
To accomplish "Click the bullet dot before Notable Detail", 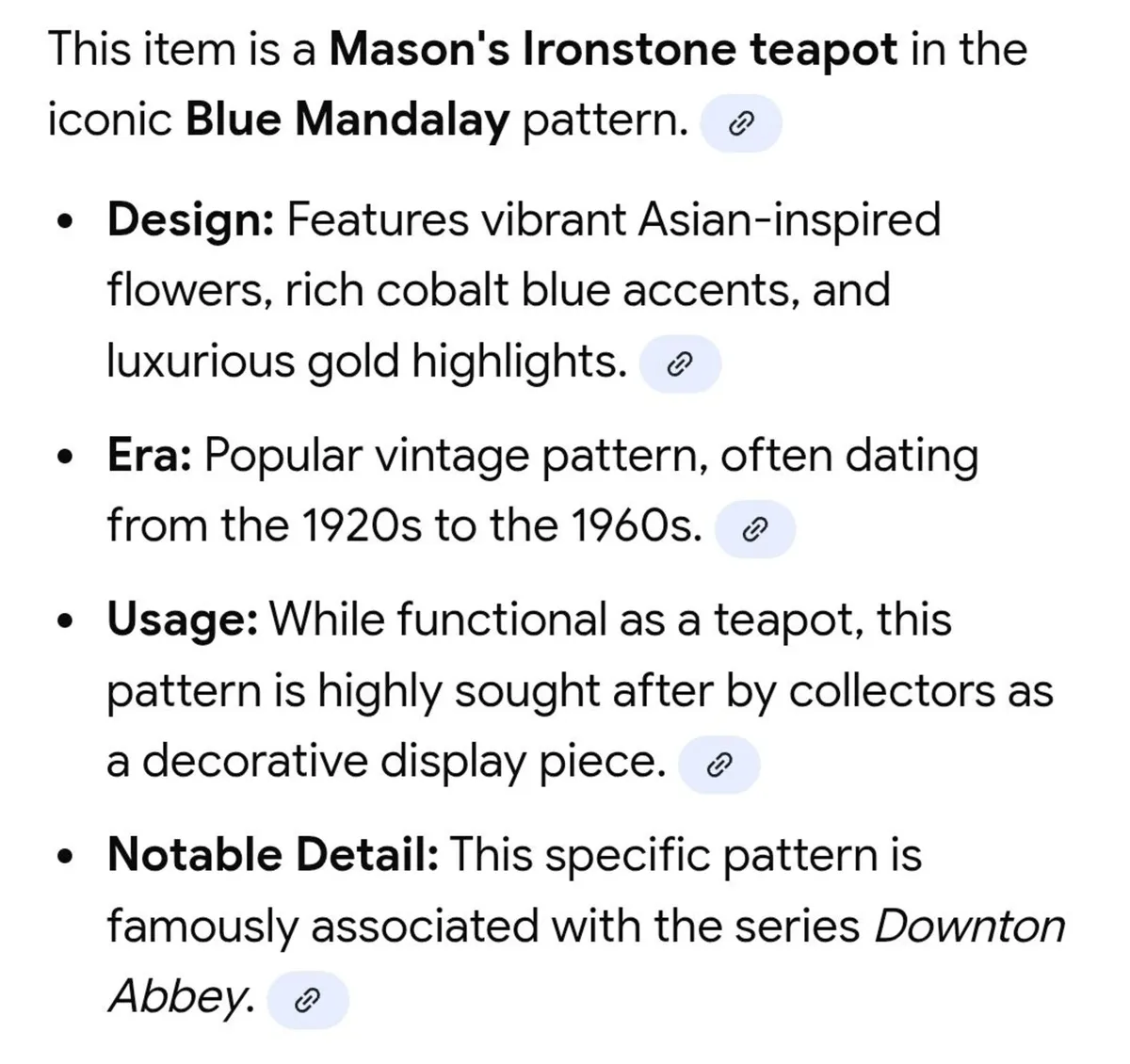I will point(64,855).
